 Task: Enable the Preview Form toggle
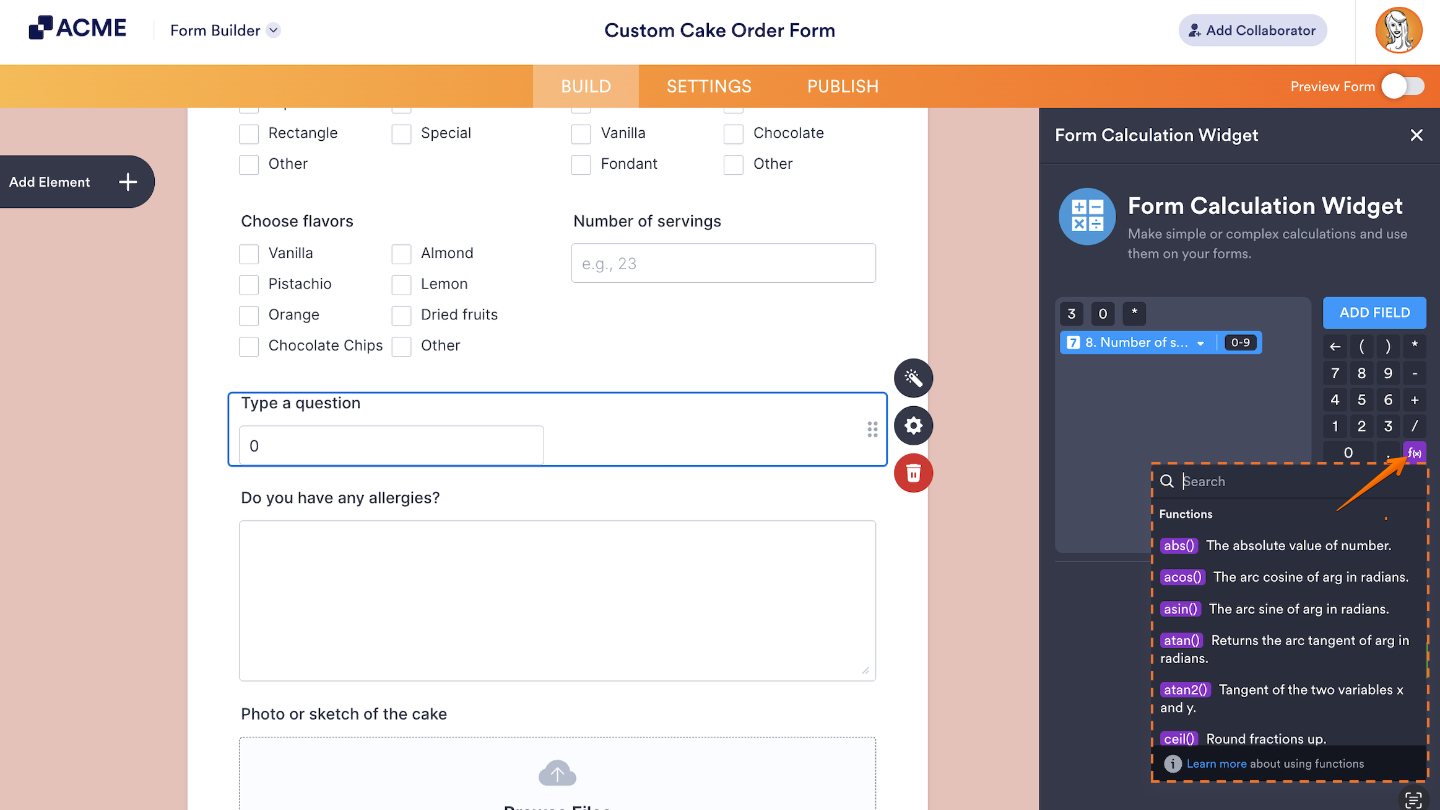click(1402, 86)
